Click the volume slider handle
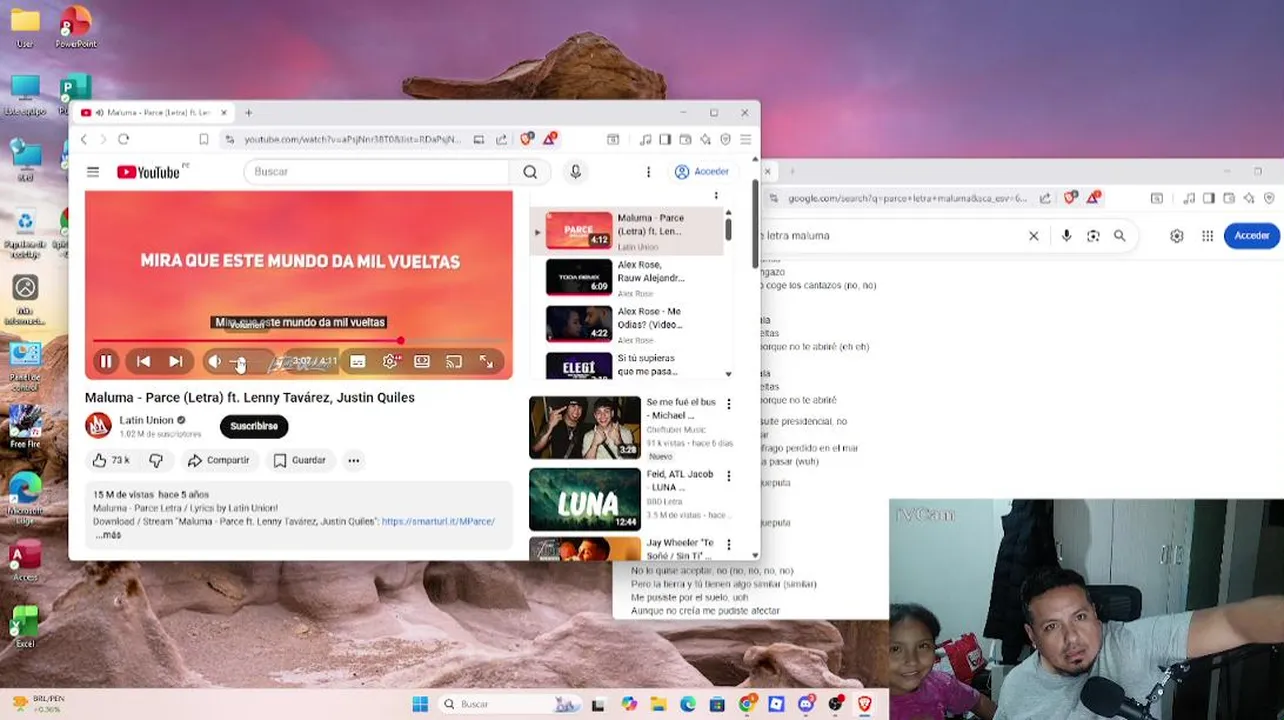Image resolution: width=1284 pixels, height=720 pixels. coord(239,362)
